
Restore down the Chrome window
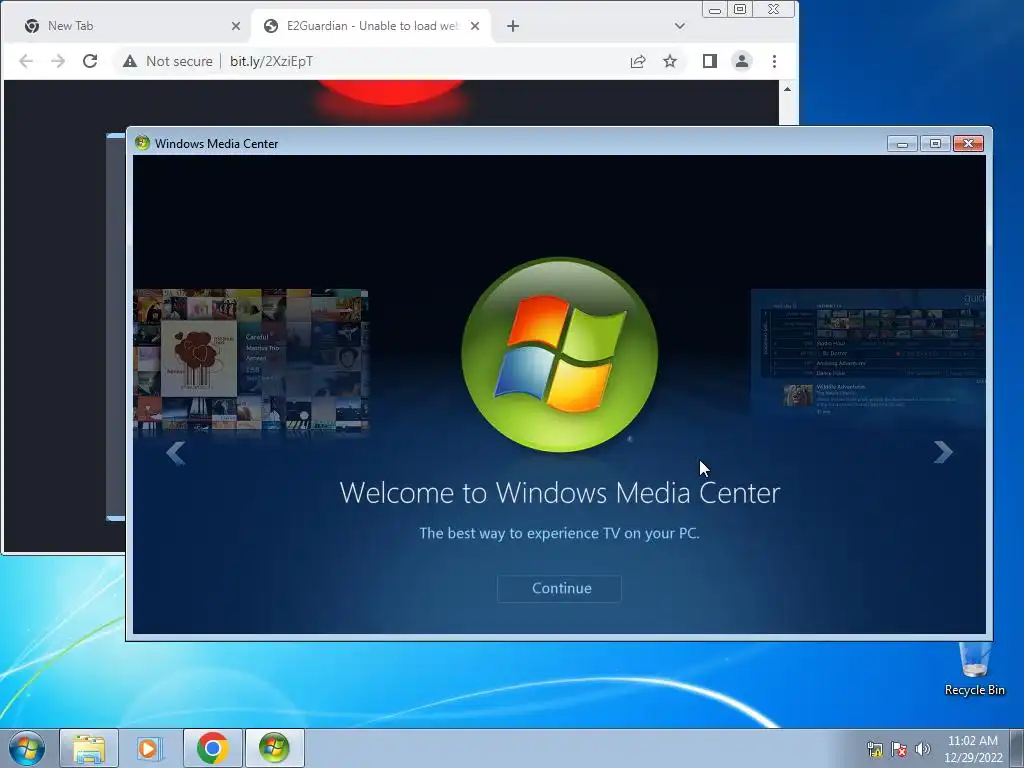740,10
